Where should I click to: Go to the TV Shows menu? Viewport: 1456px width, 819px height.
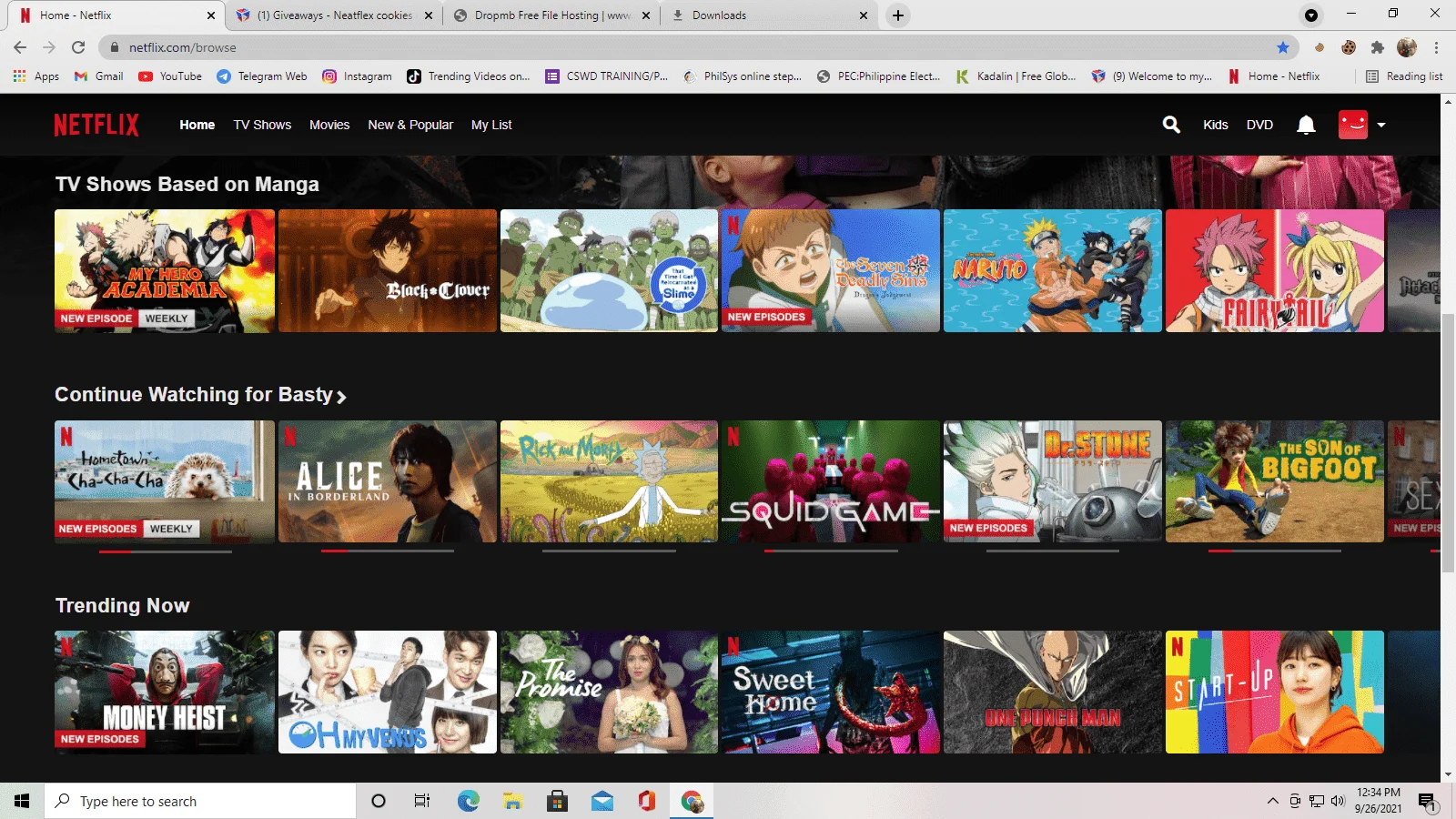[x=262, y=125]
